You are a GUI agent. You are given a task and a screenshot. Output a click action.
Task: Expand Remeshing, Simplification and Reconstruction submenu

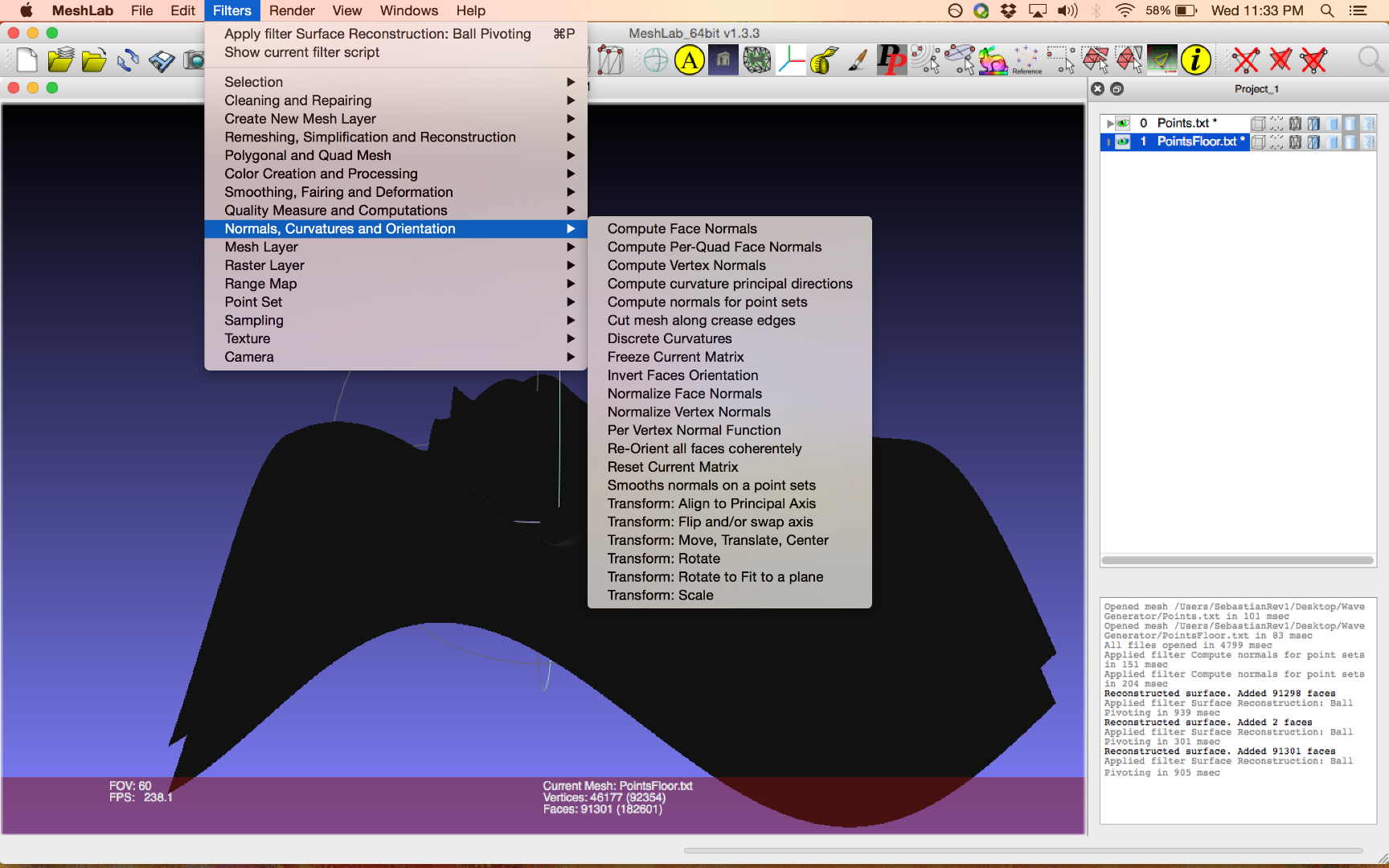(x=395, y=137)
